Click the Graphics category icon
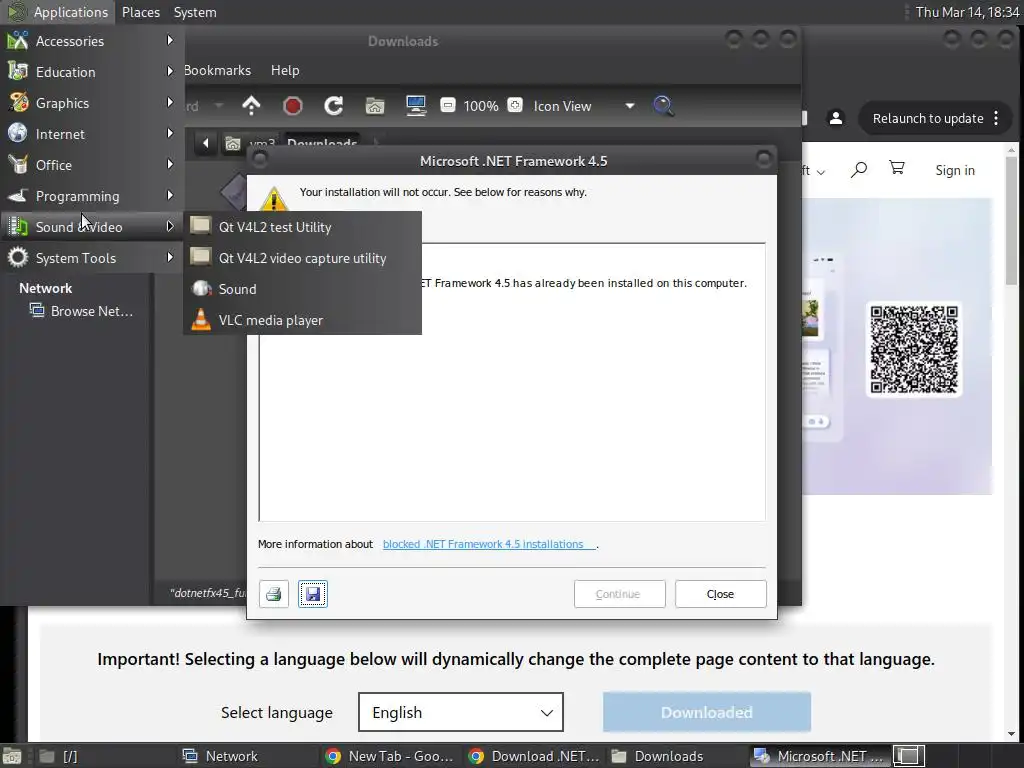This screenshot has height=768, width=1024. tap(18, 103)
